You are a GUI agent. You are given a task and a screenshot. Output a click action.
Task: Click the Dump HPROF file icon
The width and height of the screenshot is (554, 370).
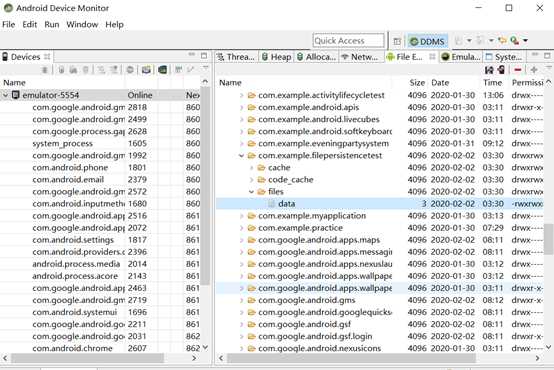point(73,70)
